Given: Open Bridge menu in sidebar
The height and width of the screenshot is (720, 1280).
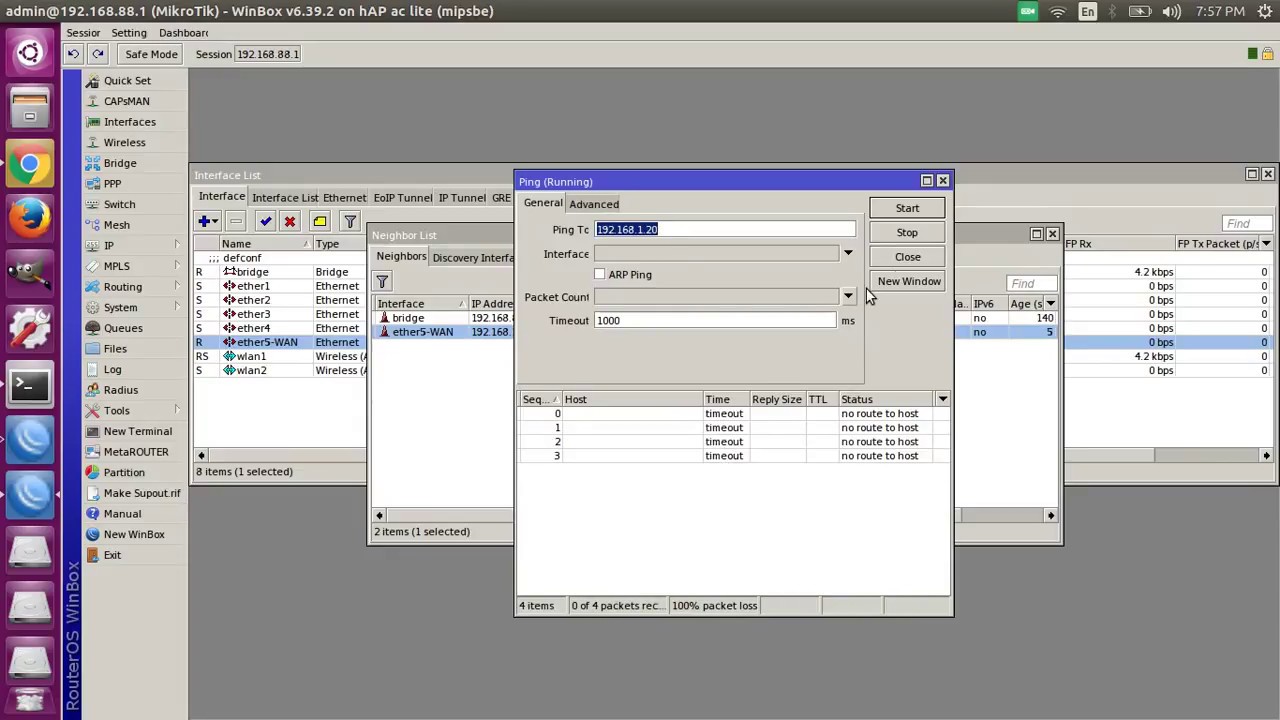Looking at the screenshot, I should [120, 163].
